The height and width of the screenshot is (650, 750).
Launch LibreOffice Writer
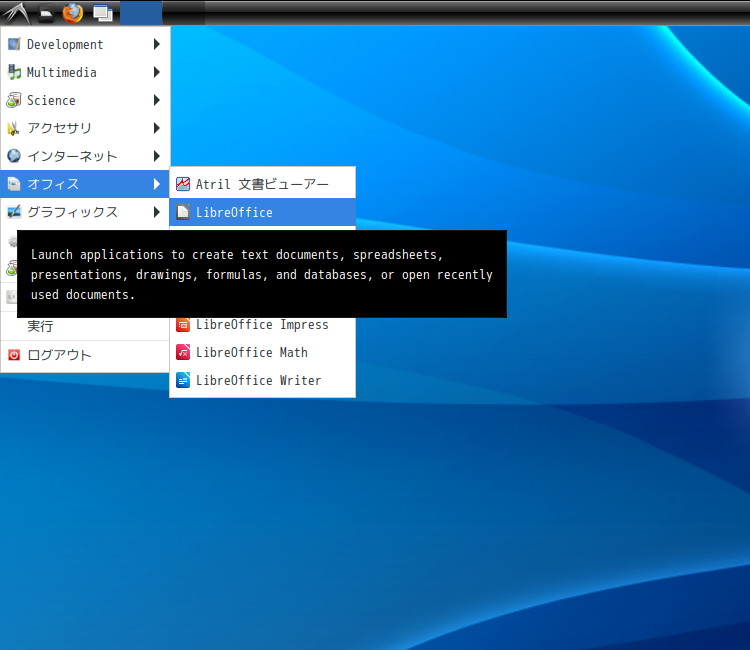263,380
